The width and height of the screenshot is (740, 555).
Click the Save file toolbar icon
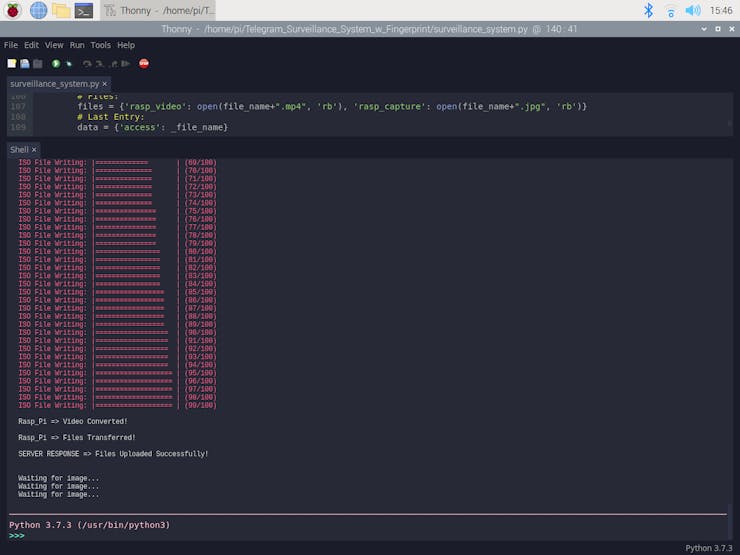tap(37, 64)
